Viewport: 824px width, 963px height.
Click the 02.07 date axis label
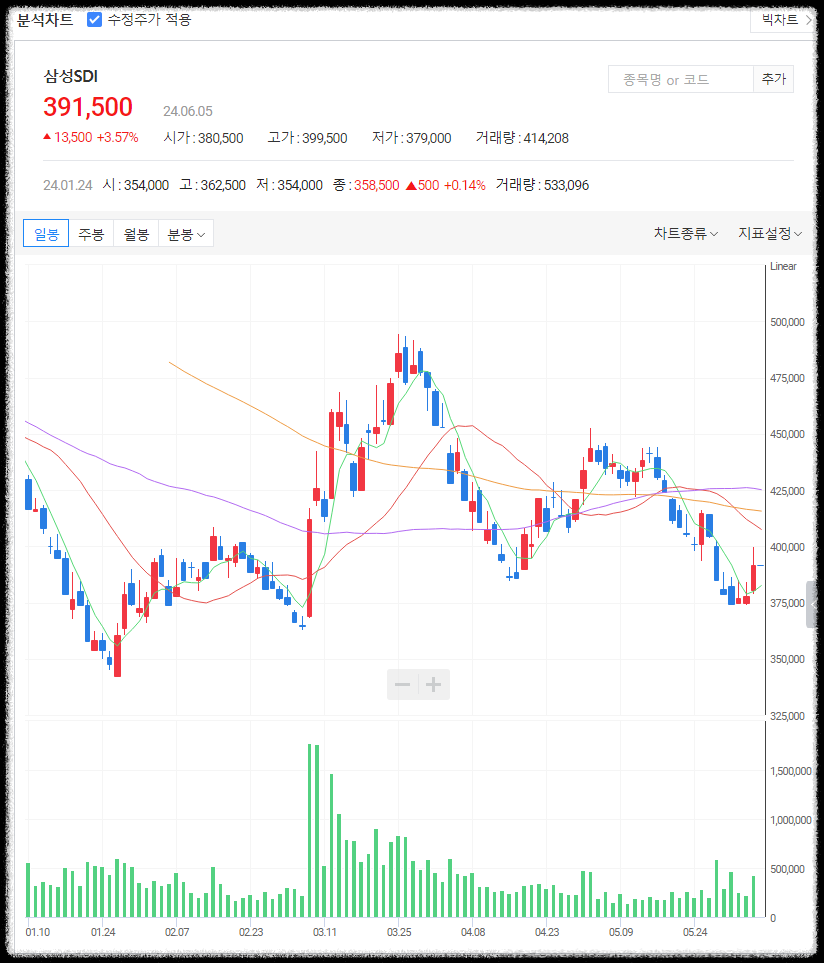[x=177, y=932]
